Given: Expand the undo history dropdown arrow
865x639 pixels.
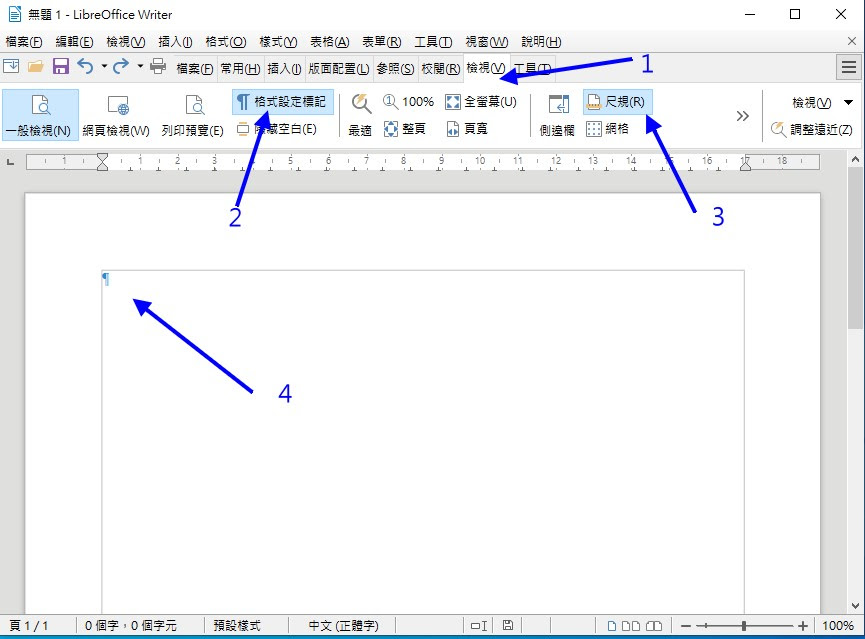Looking at the screenshot, I should pyautogui.click(x=104, y=66).
